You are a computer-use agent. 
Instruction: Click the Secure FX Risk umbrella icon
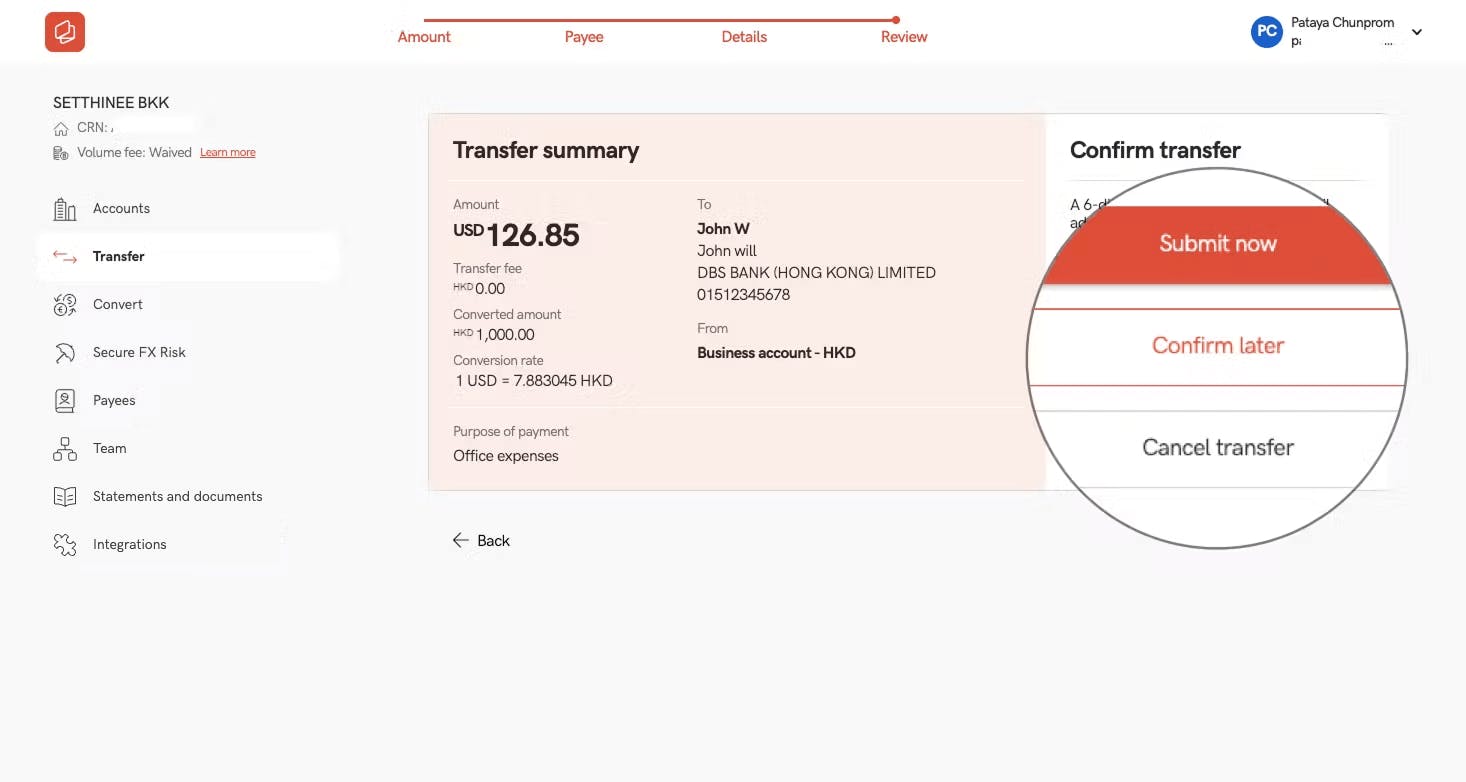pyautogui.click(x=65, y=353)
